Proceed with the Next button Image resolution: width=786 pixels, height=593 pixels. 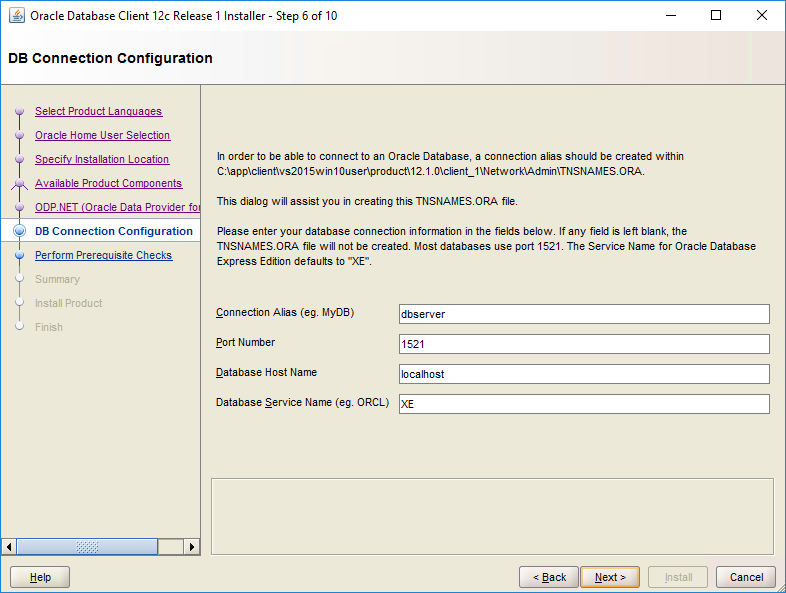(x=610, y=577)
